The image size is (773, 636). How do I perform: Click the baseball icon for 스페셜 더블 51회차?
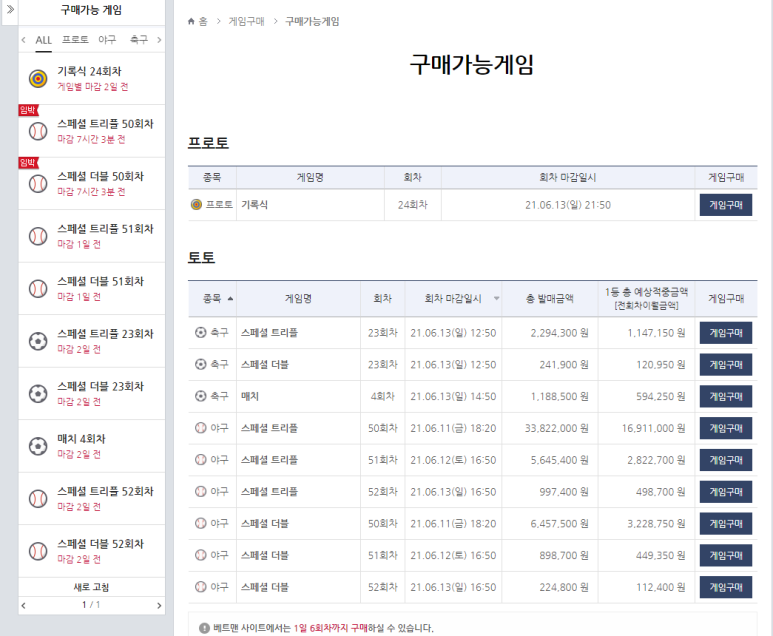[x=38, y=288]
